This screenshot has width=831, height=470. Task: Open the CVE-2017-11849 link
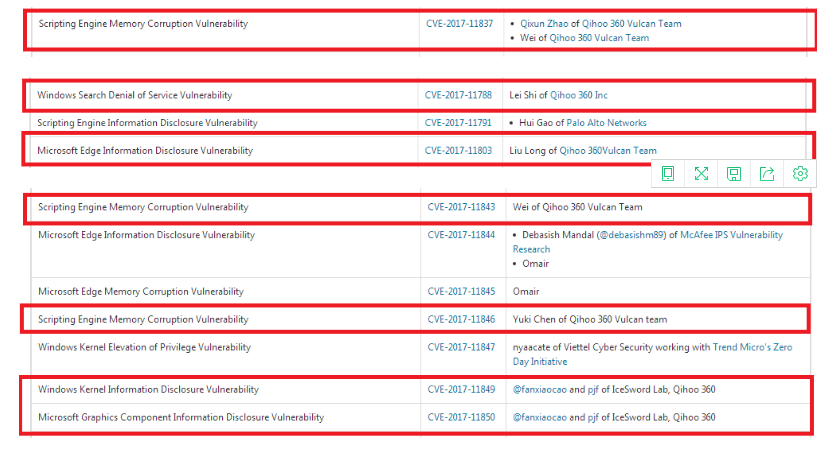(x=461, y=389)
